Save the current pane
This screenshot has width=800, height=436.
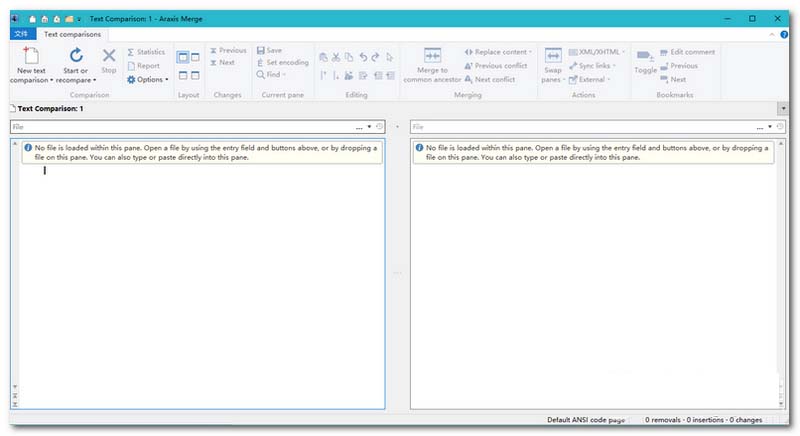click(x=269, y=50)
